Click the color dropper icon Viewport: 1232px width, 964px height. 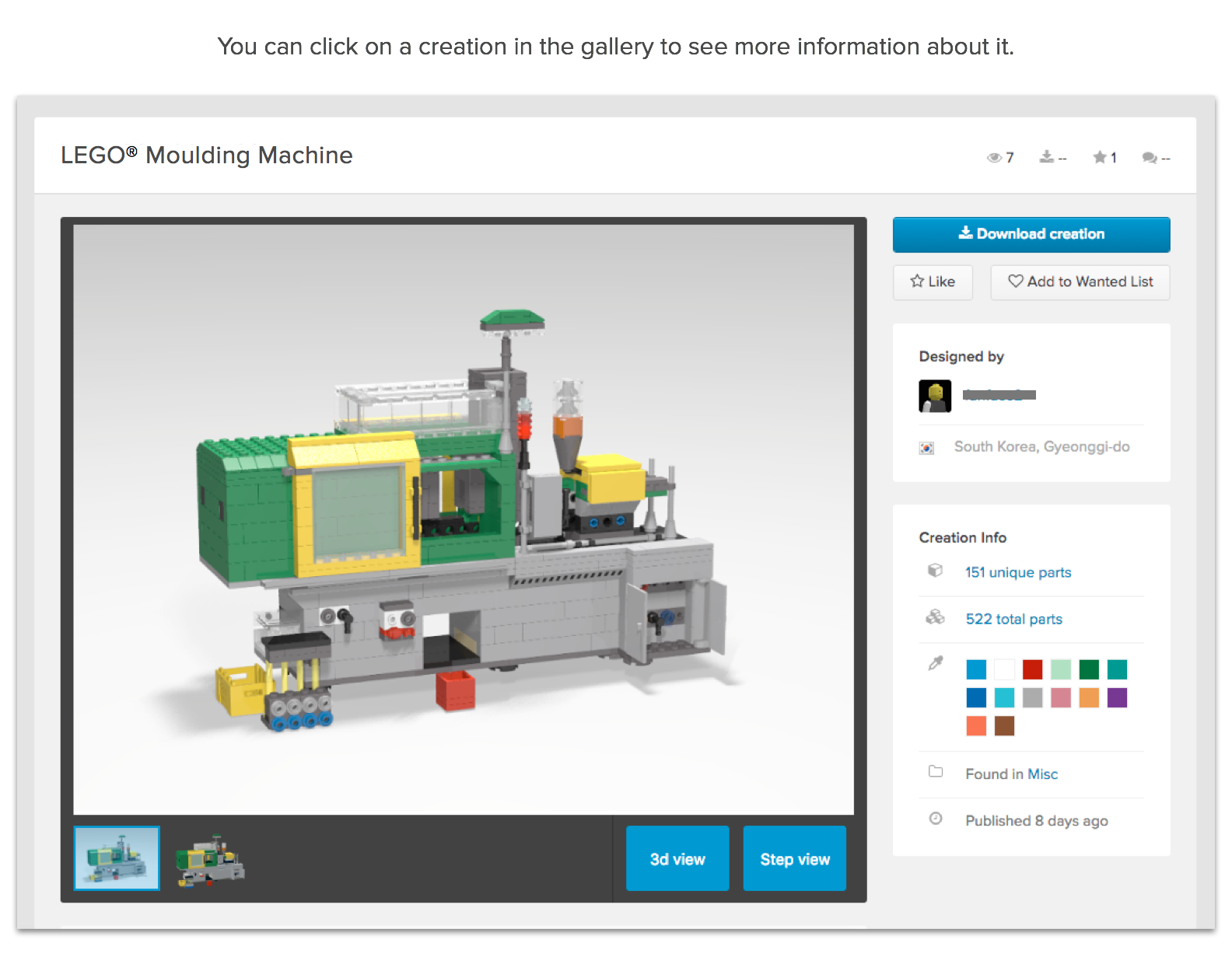[x=936, y=663]
